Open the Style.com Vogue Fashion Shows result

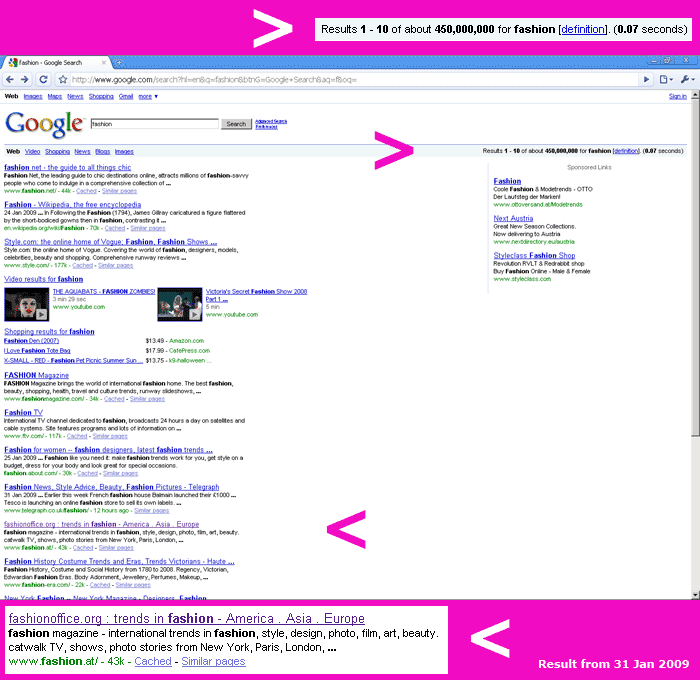pyautogui.click(x=110, y=242)
